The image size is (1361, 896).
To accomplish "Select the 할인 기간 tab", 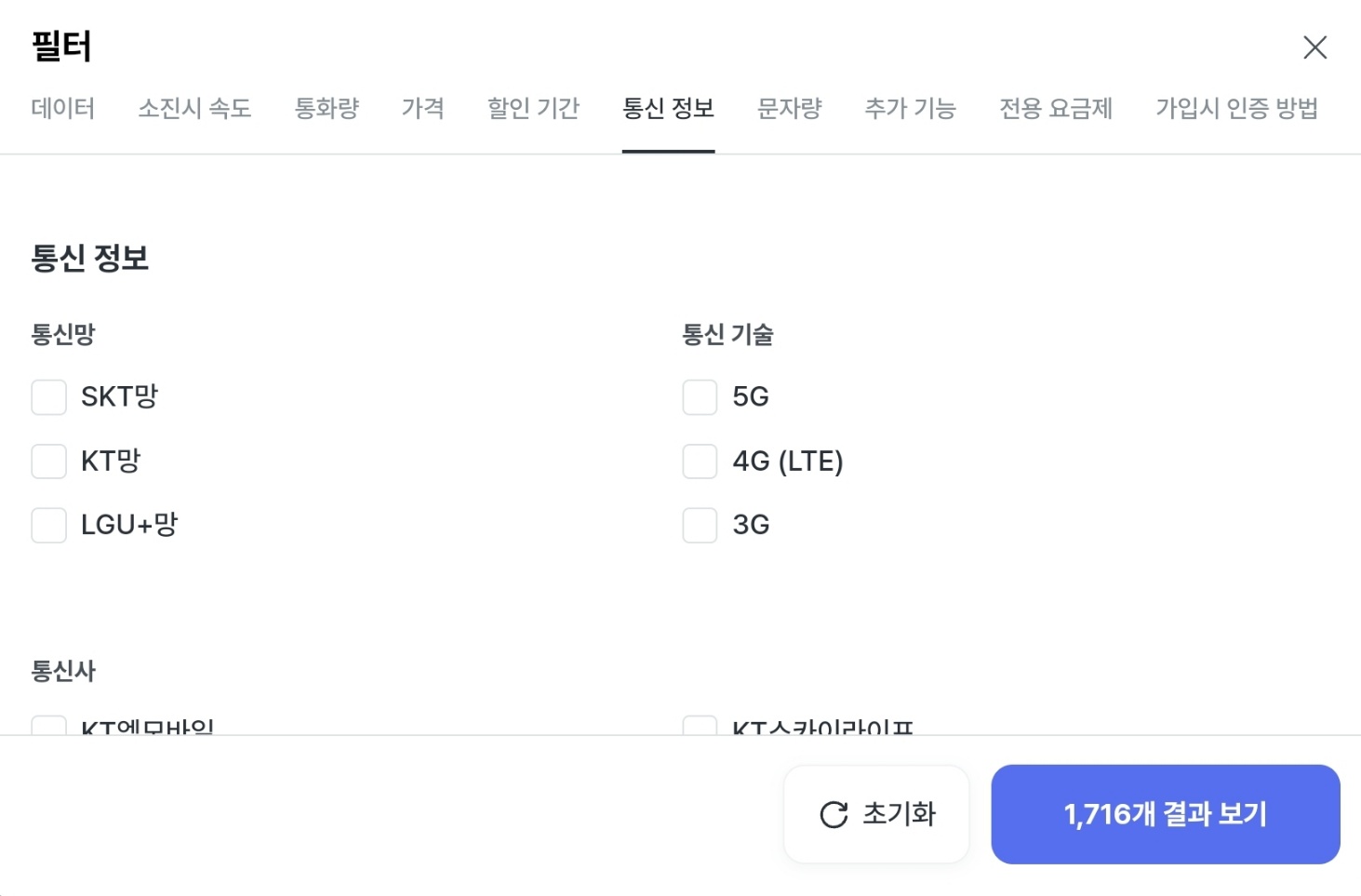I will [533, 109].
